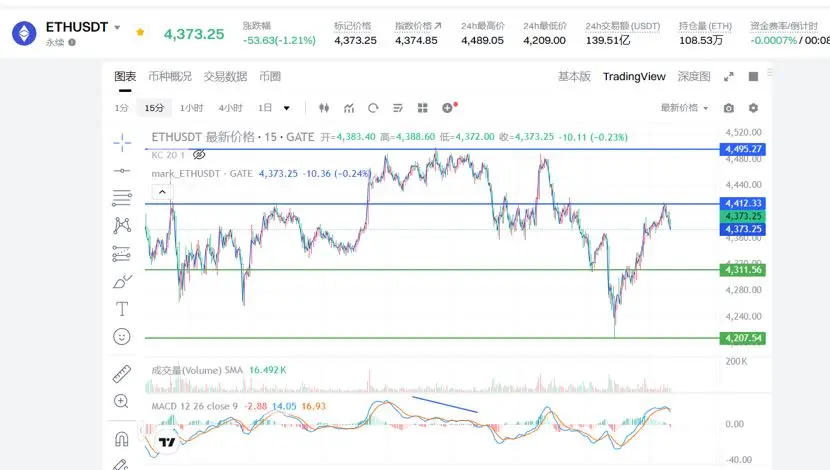Click the 指数价格 link with arrow
The height and width of the screenshot is (470, 830).
pos(418,25)
